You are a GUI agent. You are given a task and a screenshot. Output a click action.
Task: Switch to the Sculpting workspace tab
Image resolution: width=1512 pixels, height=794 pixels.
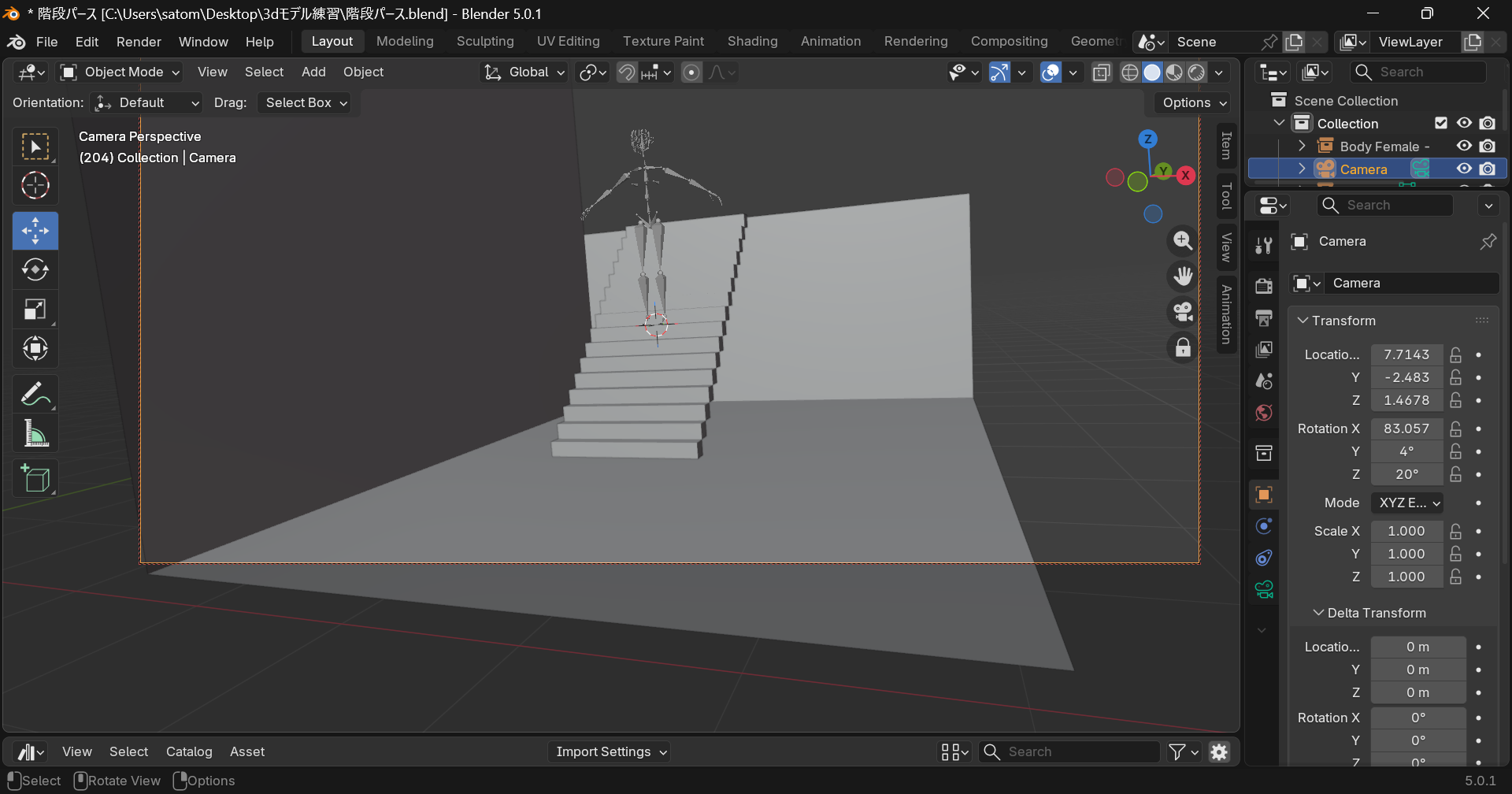pos(485,42)
